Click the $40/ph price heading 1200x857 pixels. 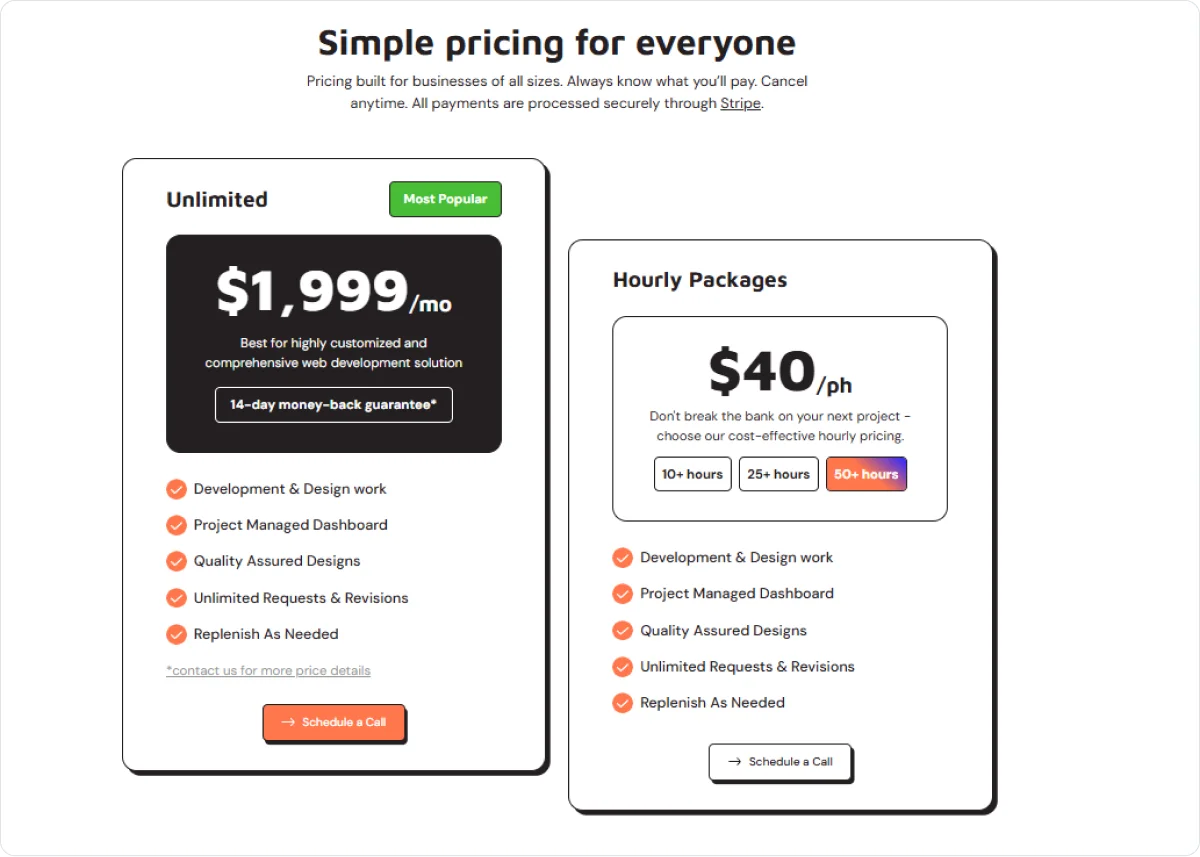point(780,372)
